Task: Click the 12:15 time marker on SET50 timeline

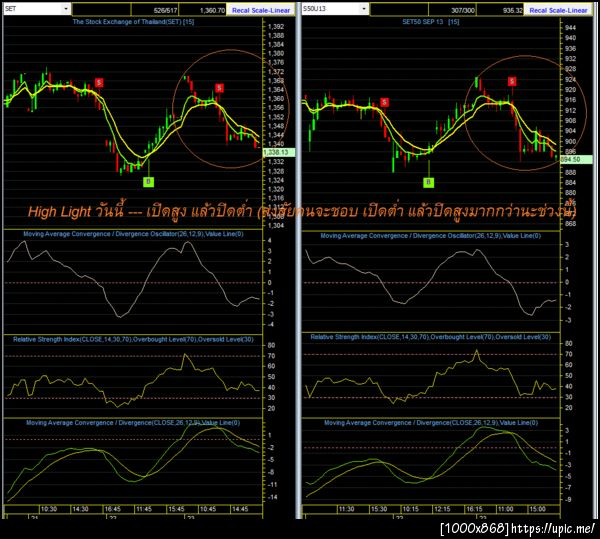Action: (442, 509)
